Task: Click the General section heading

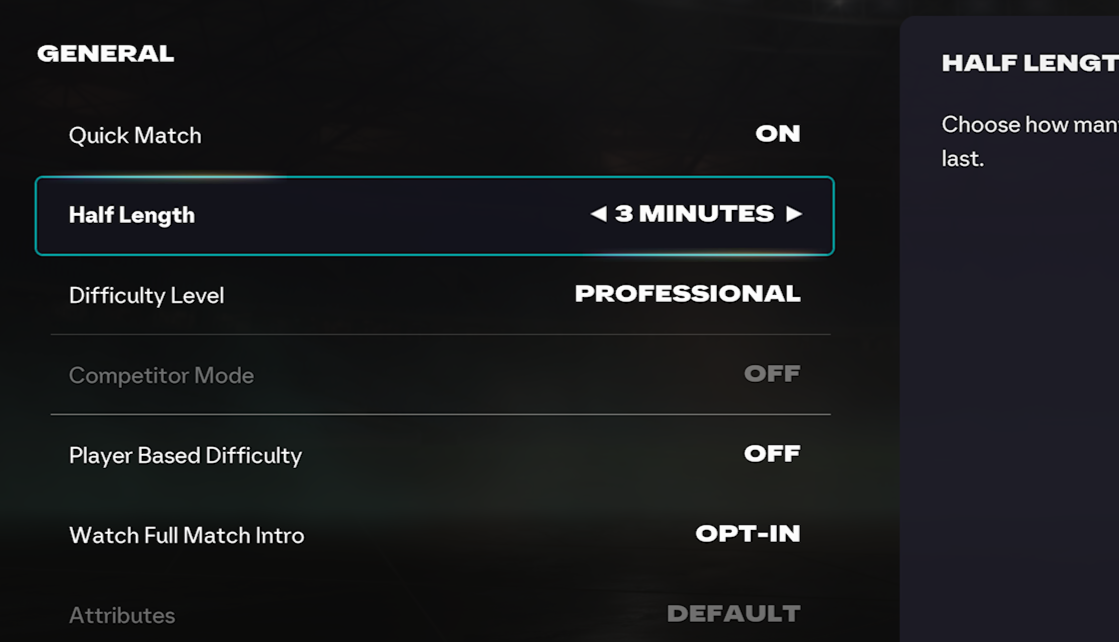Action: [x=105, y=54]
